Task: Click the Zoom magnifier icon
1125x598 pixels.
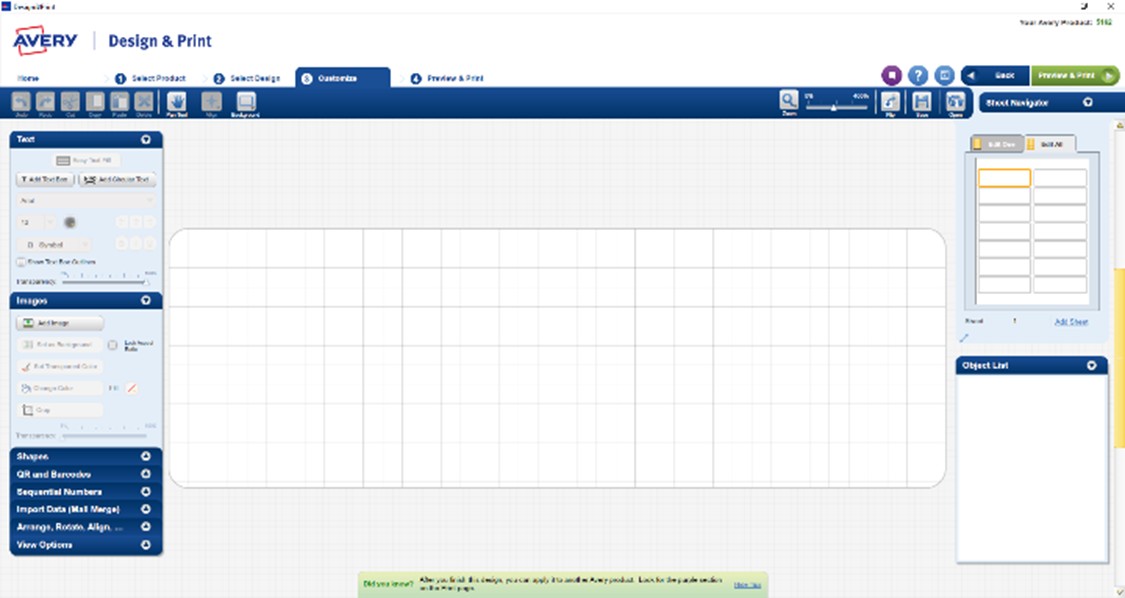Action: pyautogui.click(x=789, y=101)
